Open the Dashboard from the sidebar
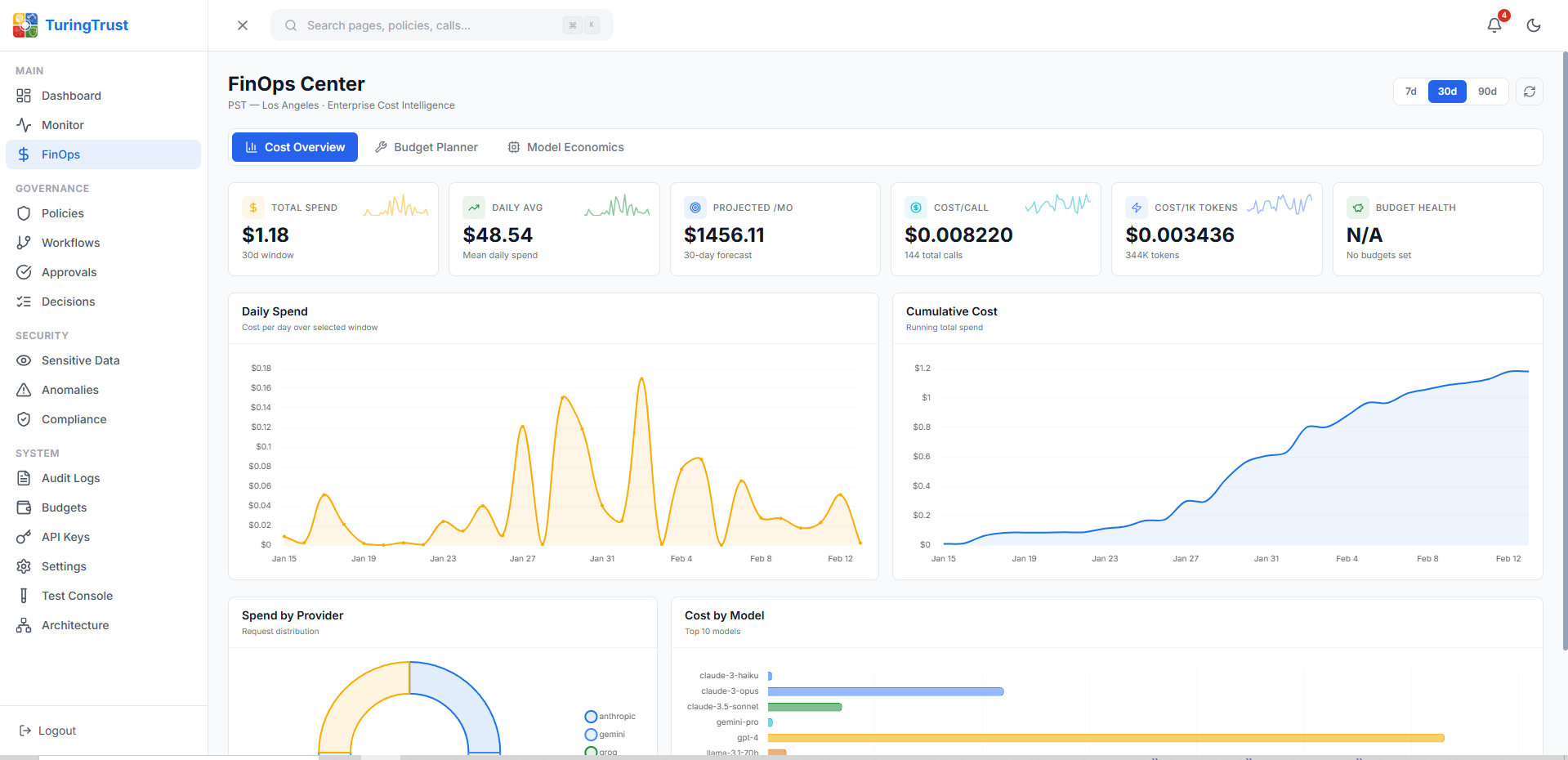 pos(71,96)
